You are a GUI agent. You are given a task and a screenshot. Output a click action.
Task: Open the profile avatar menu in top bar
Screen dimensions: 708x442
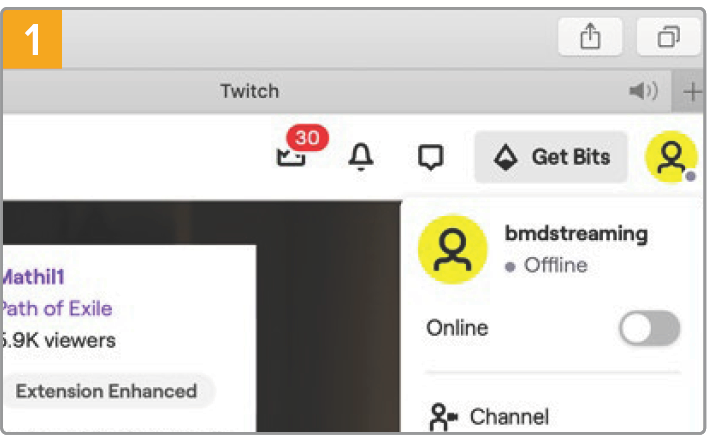tap(671, 157)
